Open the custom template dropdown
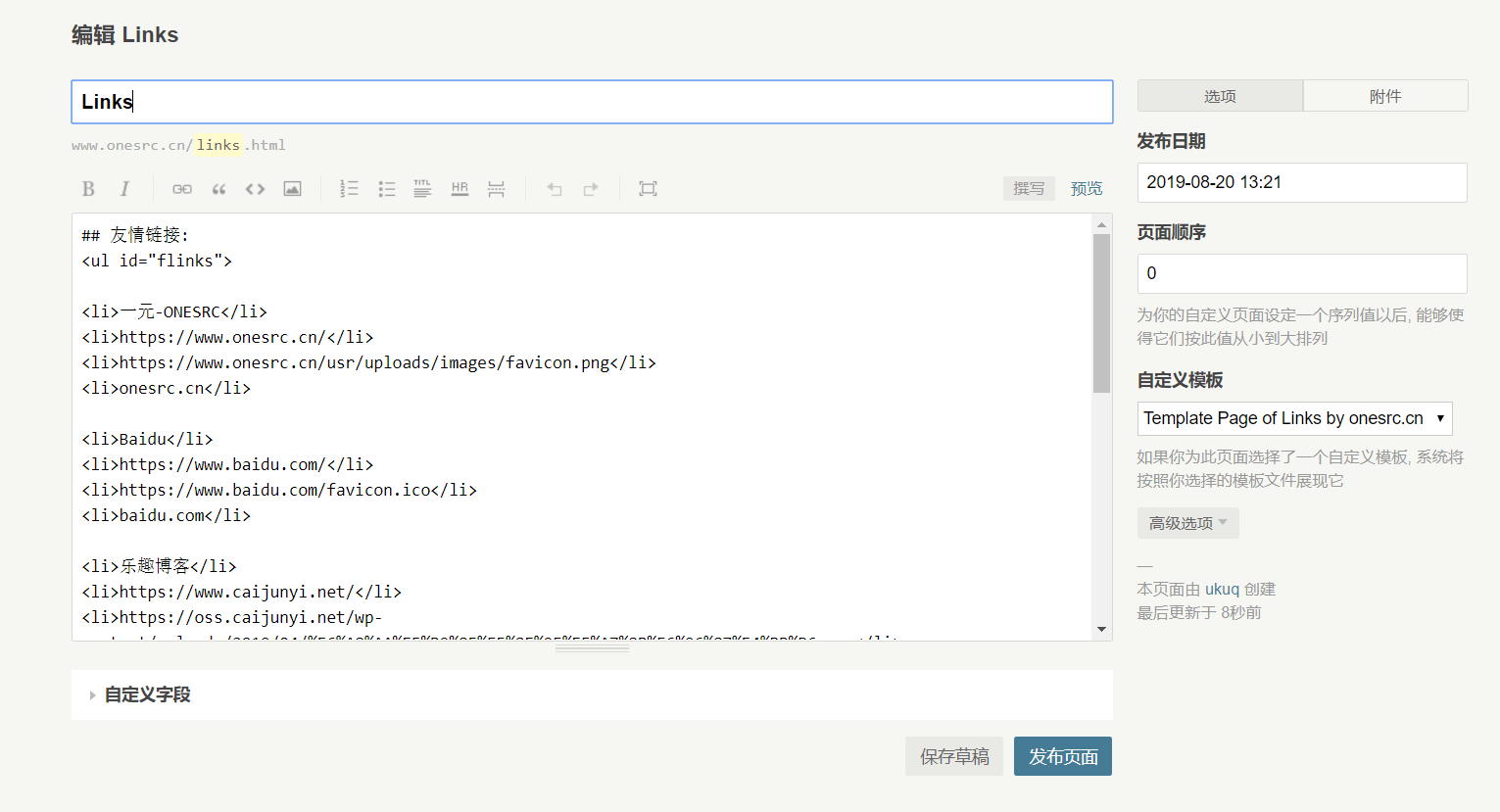The height and width of the screenshot is (812, 1500). [x=1294, y=418]
